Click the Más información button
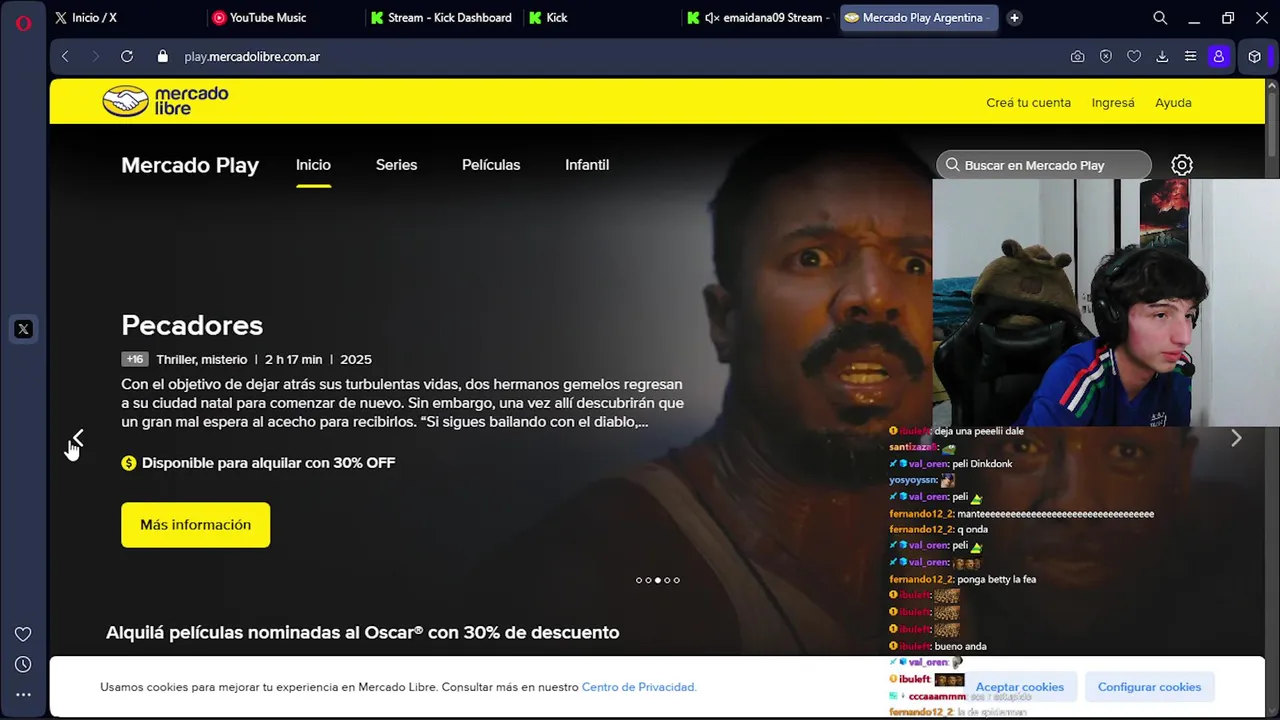Screen dimensions: 1280x720 [x=196, y=525]
